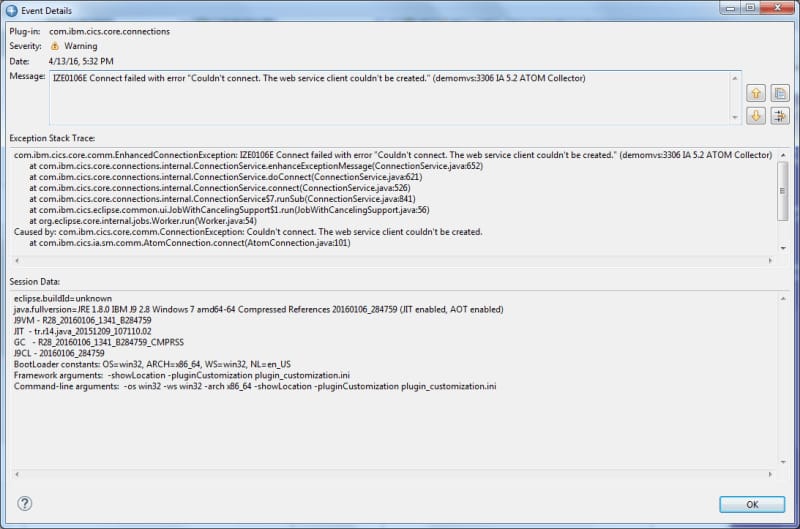Click the Message scrollbar up arrow
The width and height of the screenshot is (800, 529).
(735, 78)
